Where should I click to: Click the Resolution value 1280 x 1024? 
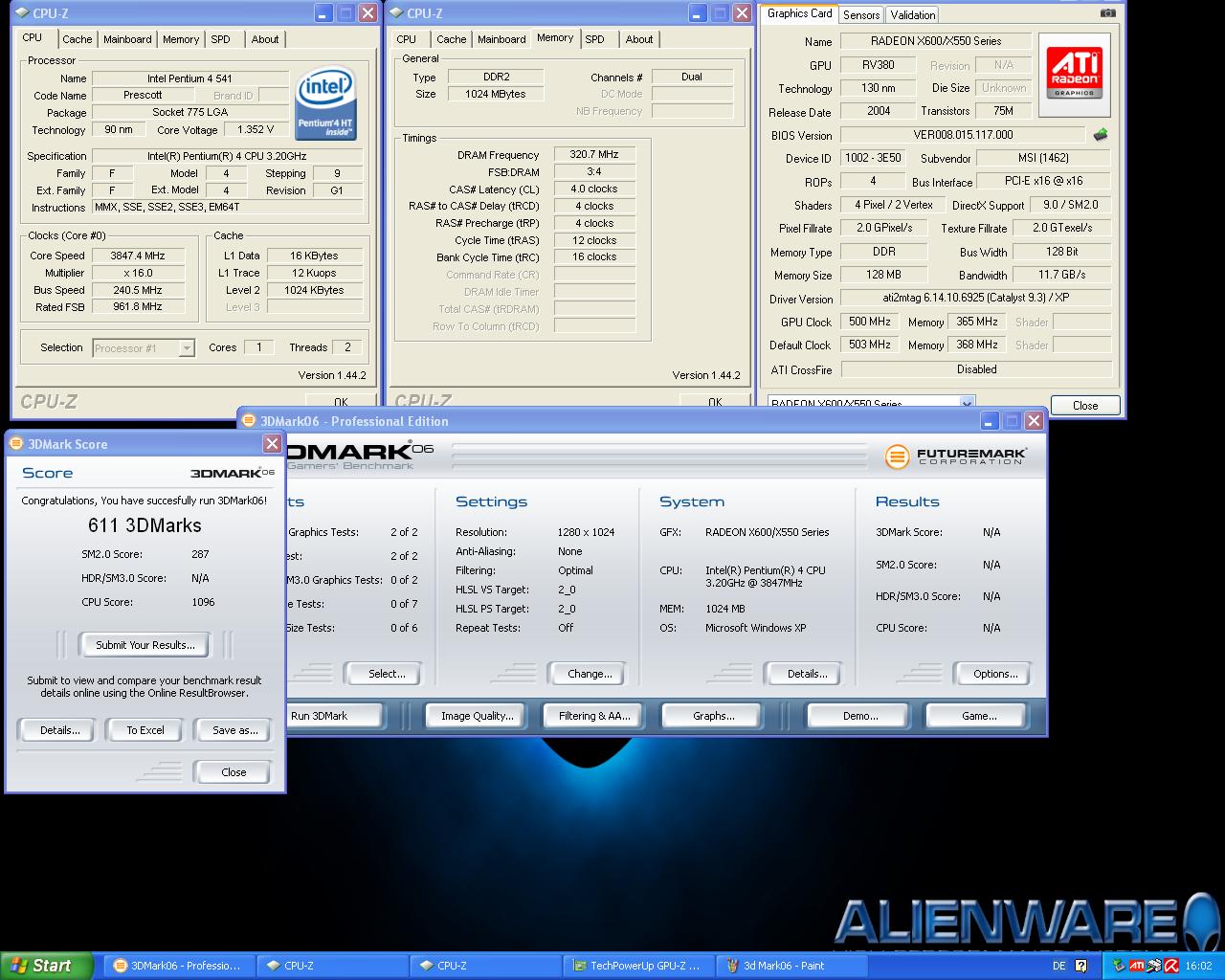point(586,532)
